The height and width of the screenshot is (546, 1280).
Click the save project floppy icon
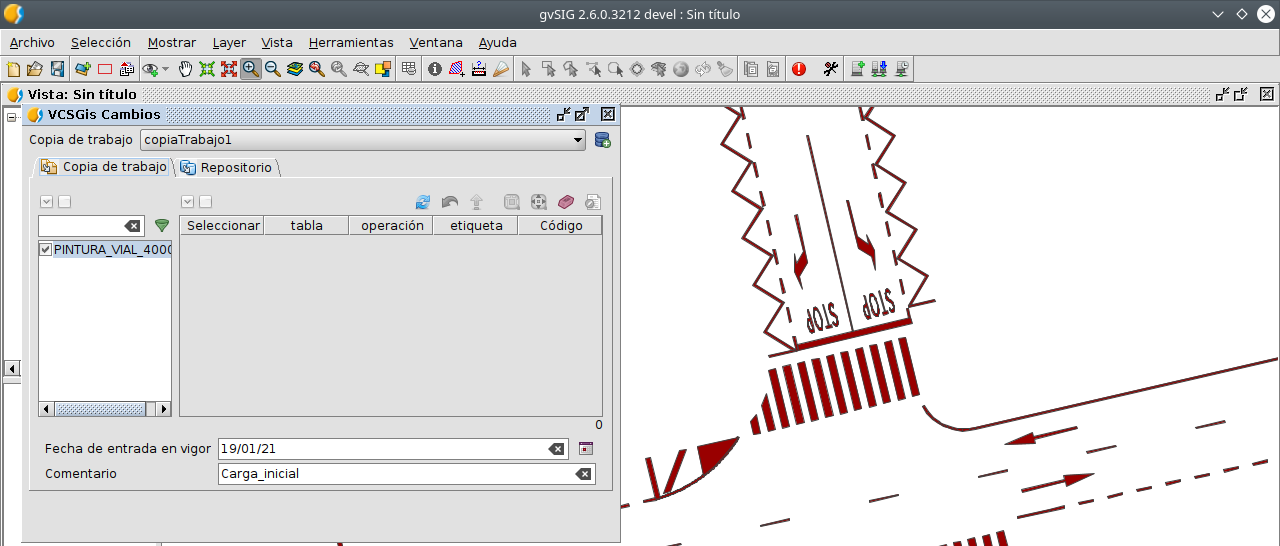tap(57, 69)
